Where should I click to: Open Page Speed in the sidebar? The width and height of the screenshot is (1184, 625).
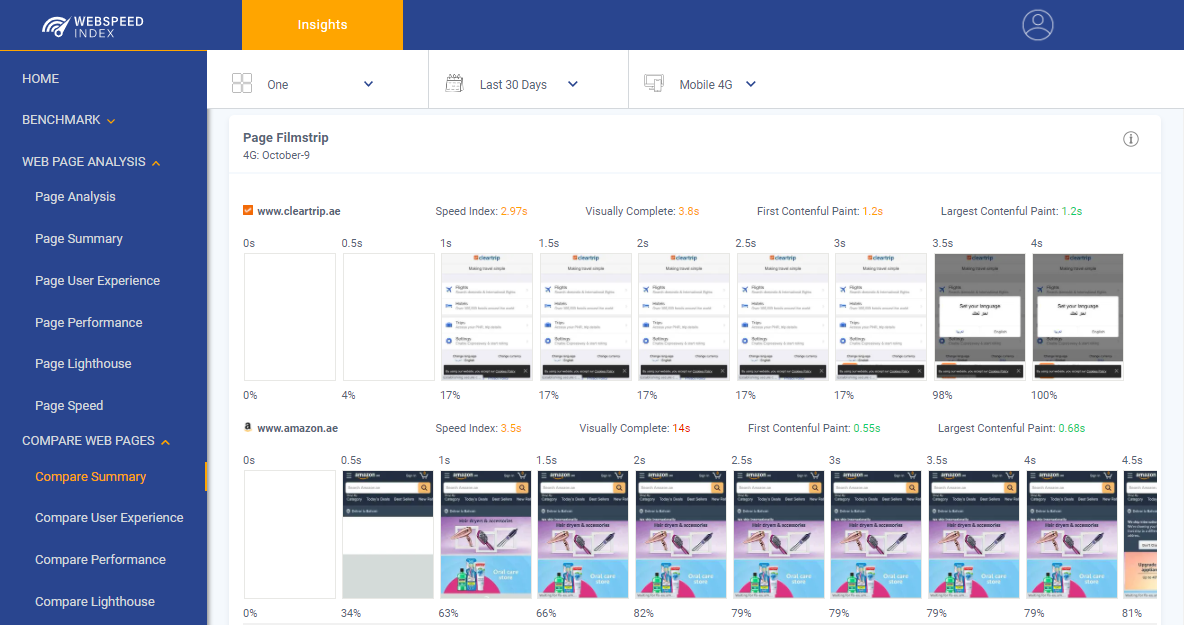pyautogui.click(x=69, y=405)
